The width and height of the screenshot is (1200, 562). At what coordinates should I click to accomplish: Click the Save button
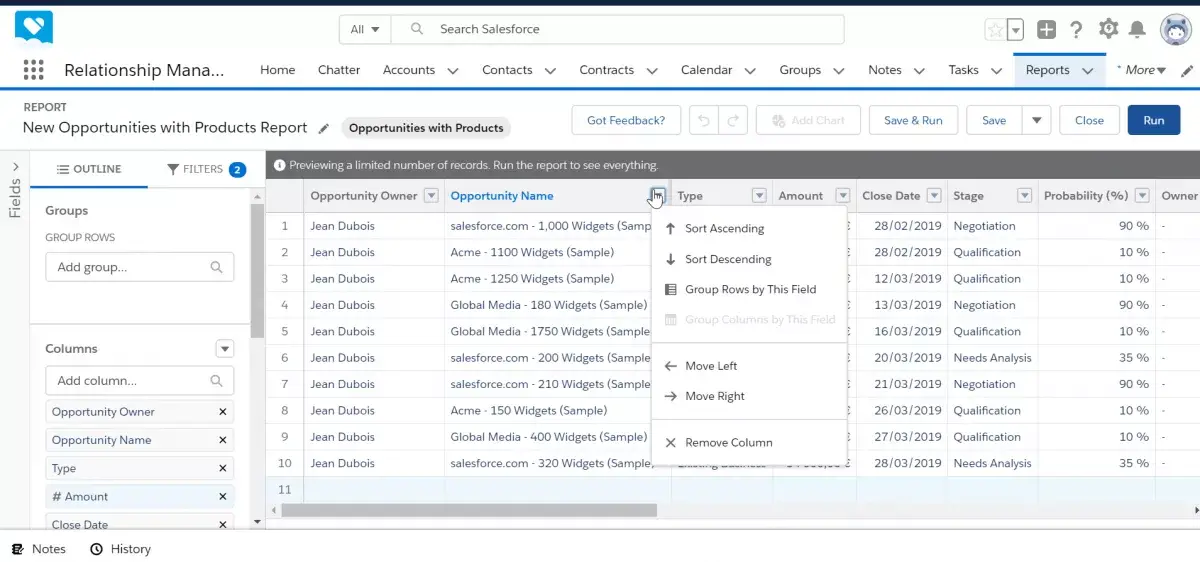pyautogui.click(x=994, y=120)
